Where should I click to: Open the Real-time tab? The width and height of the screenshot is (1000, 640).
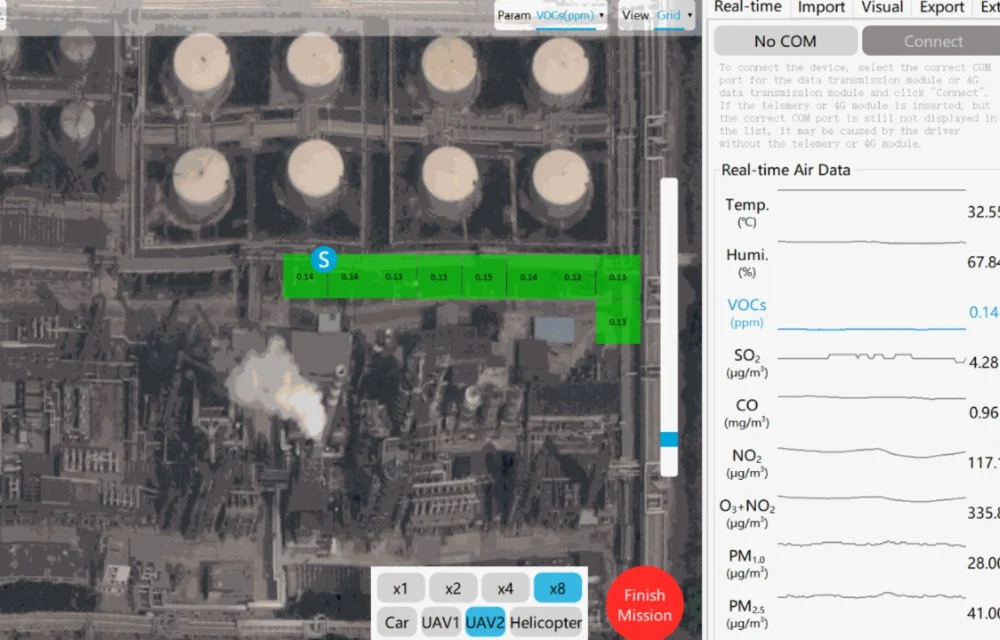[x=748, y=8]
